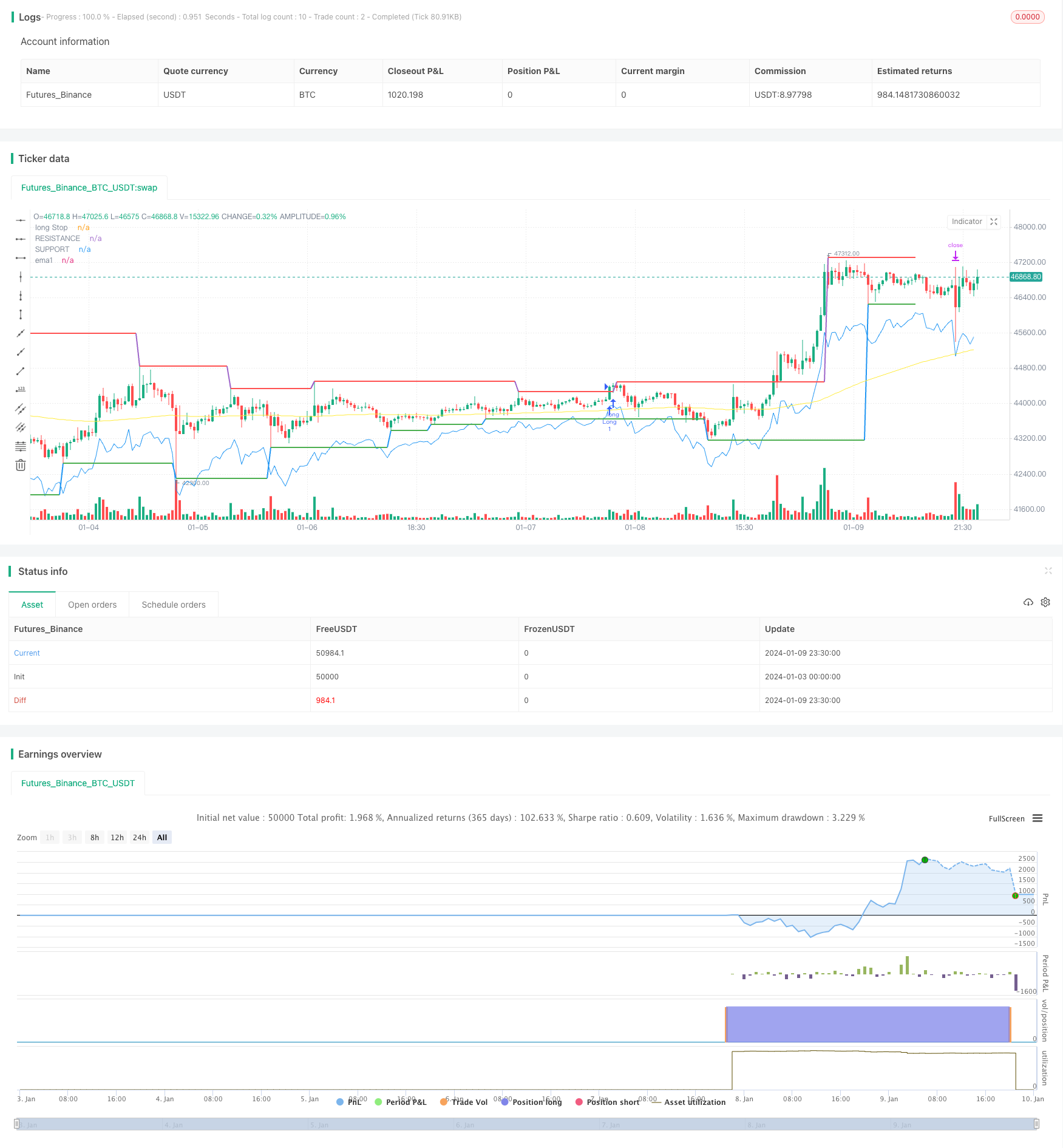Image resolution: width=1063 pixels, height=1148 pixels.
Task: Toggle the Asset utilization legend series
Action: click(x=688, y=1102)
